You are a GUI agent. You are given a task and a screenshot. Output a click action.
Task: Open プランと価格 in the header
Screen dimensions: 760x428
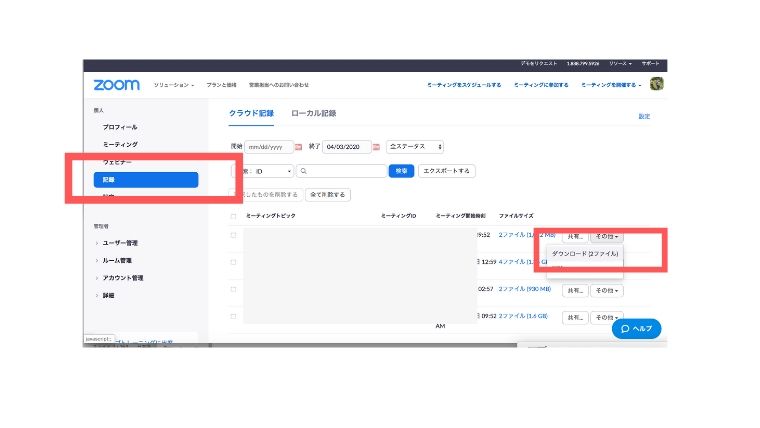(221, 85)
